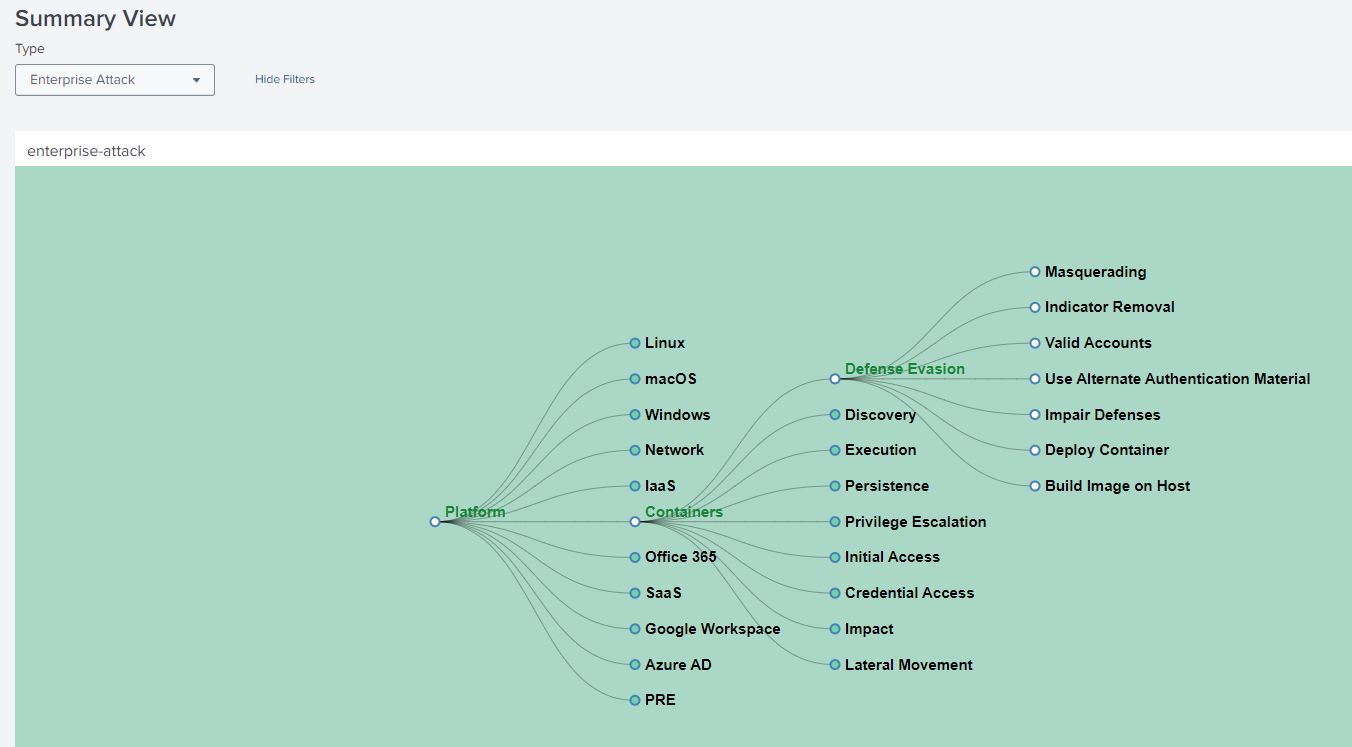The width and height of the screenshot is (1352, 747).
Task: Expand the Google Workspace node circle
Action: tap(635, 629)
